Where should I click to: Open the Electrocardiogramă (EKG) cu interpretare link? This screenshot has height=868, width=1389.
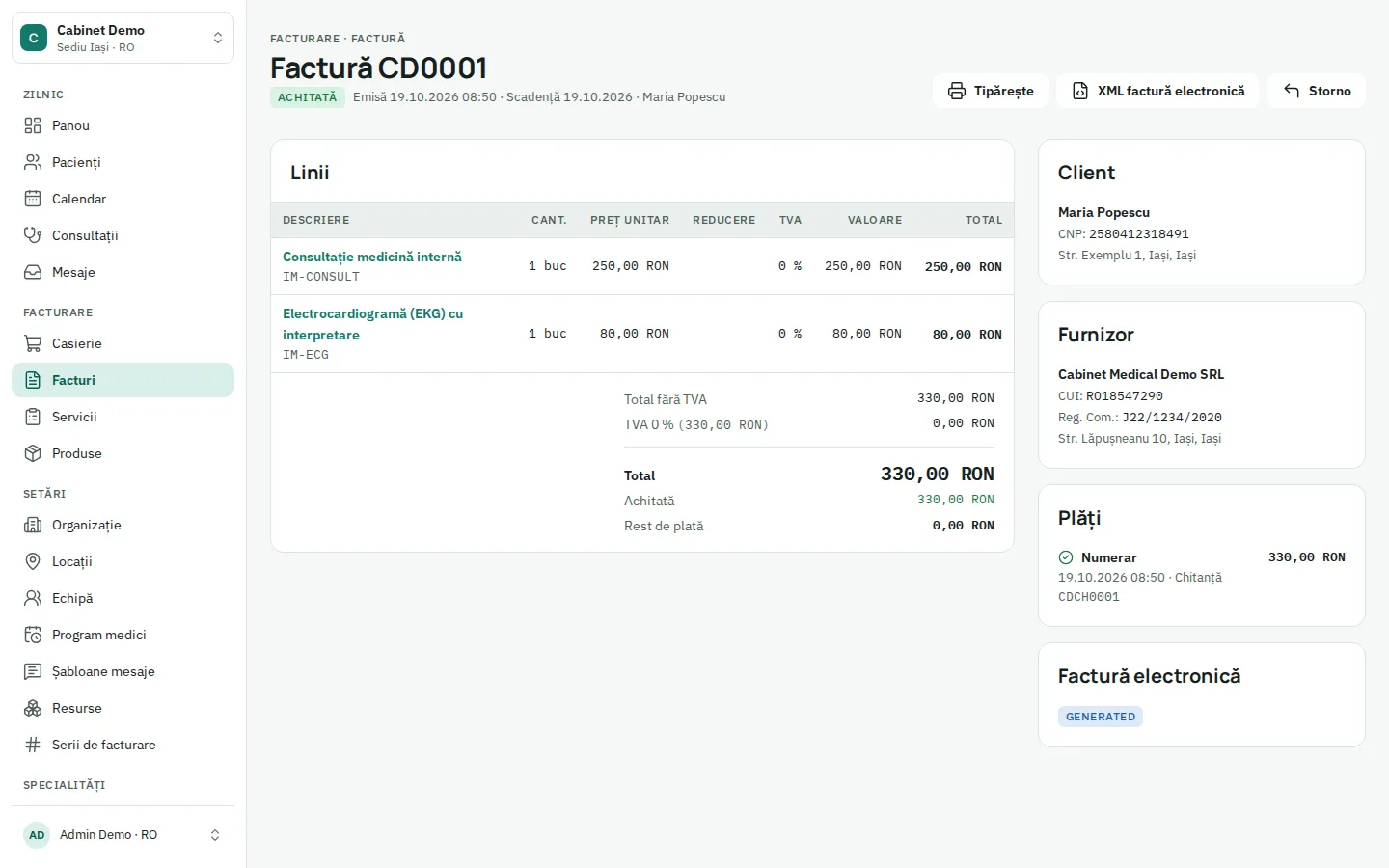pyautogui.click(x=372, y=324)
